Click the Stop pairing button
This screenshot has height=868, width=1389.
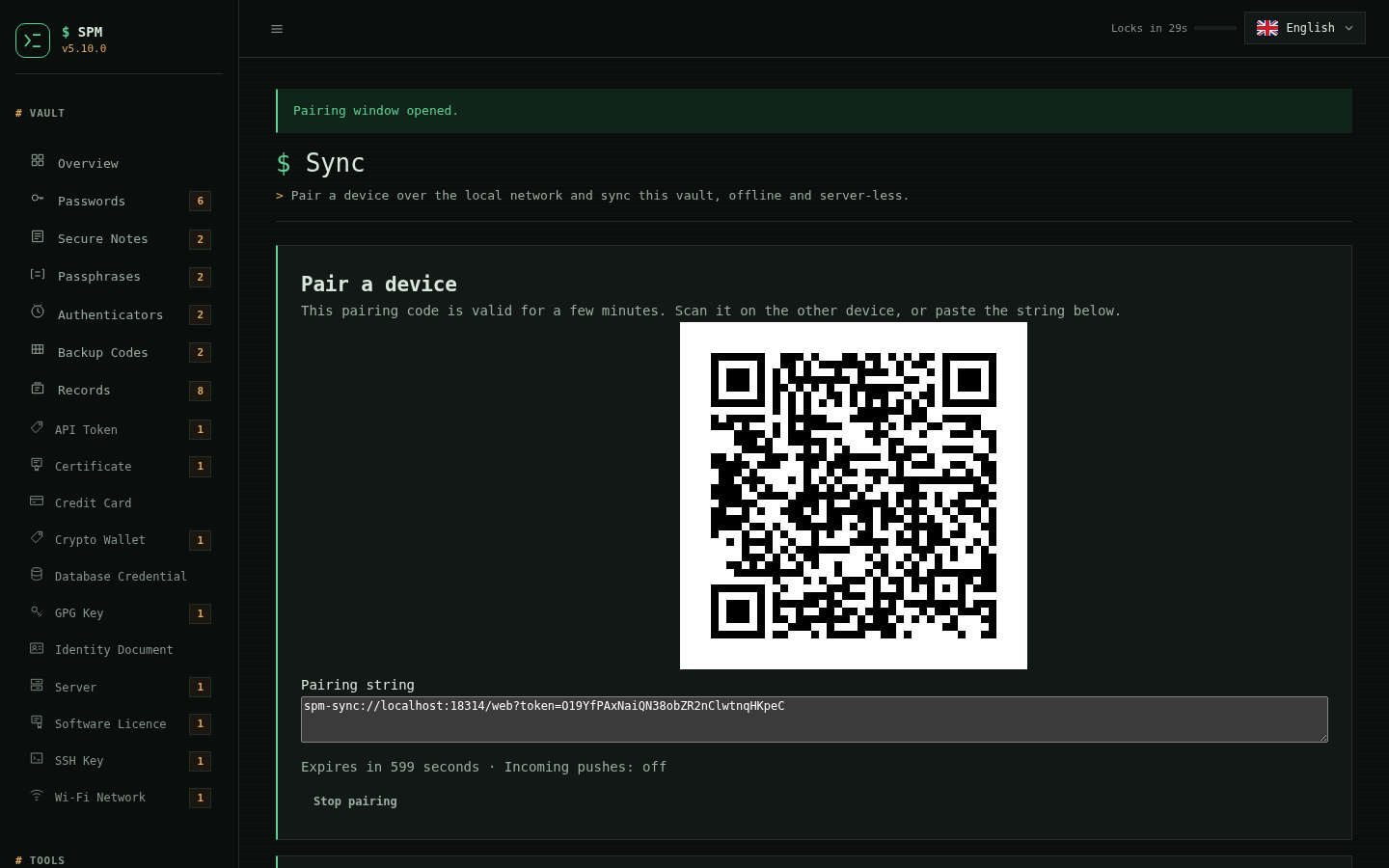pos(355,801)
